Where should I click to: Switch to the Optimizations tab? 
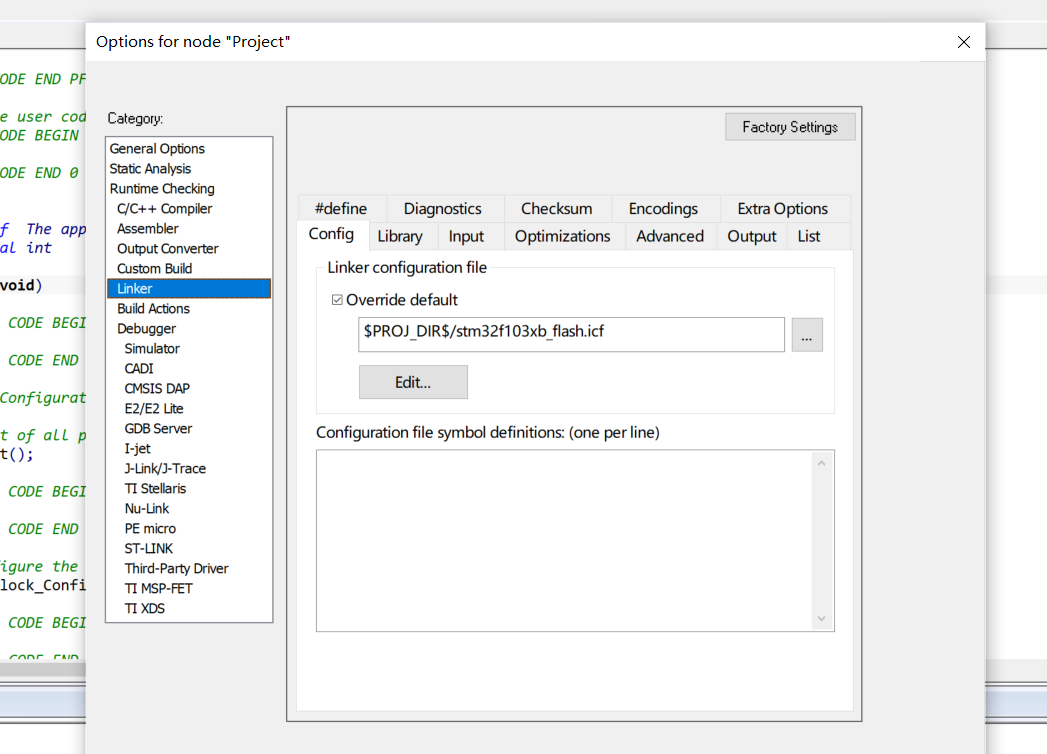pos(562,236)
